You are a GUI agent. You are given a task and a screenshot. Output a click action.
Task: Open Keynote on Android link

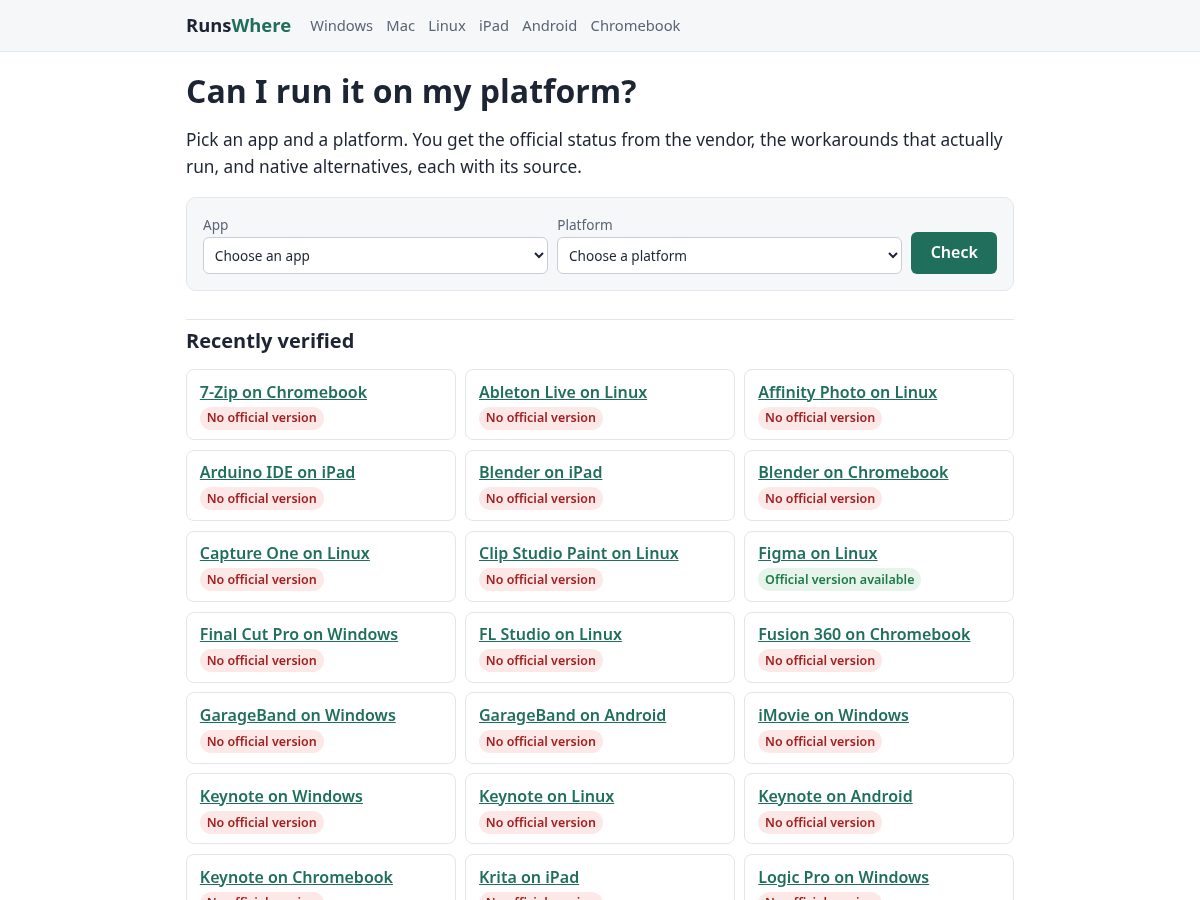click(835, 796)
